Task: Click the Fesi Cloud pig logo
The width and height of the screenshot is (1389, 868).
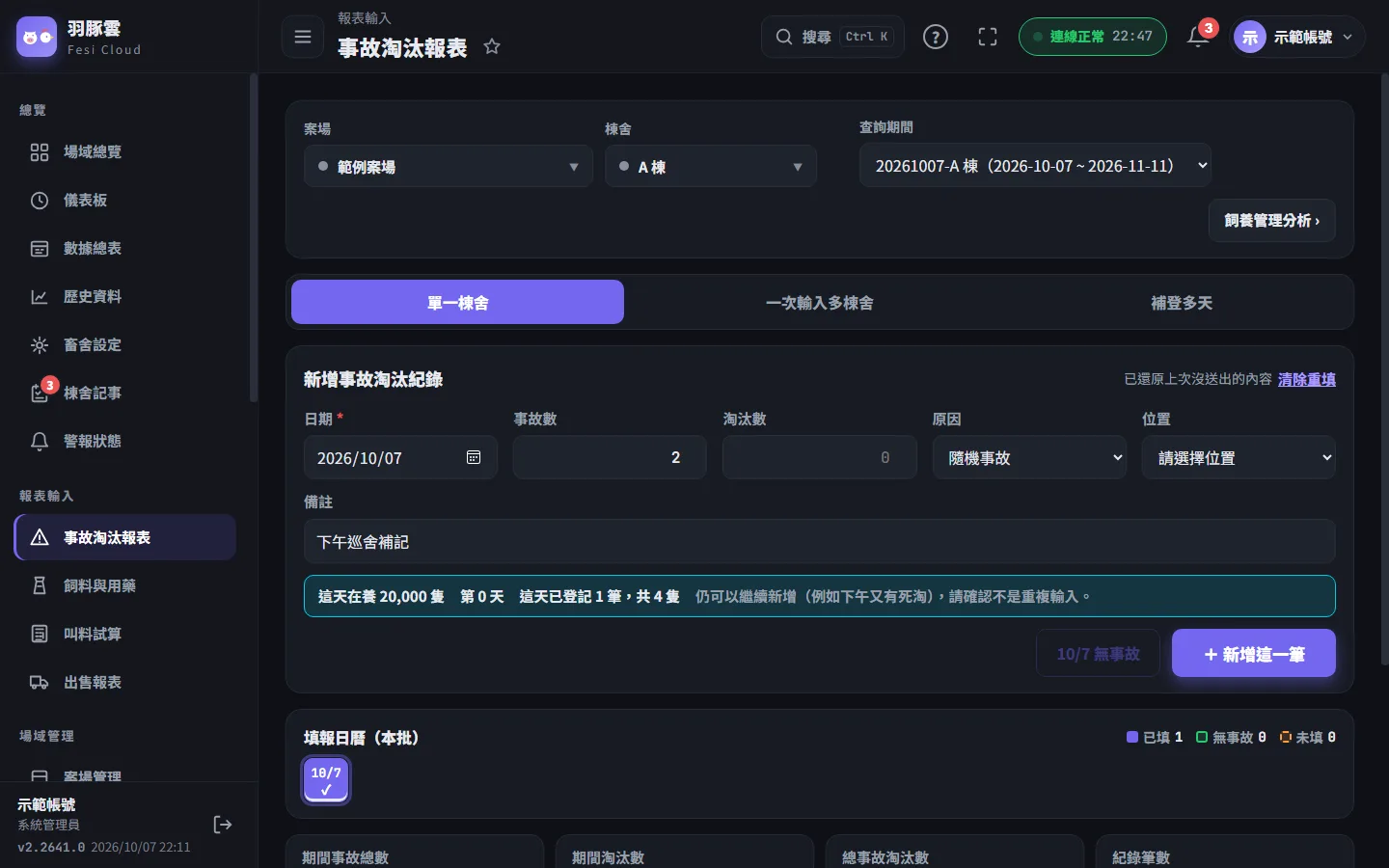Action: [x=37, y=37]
